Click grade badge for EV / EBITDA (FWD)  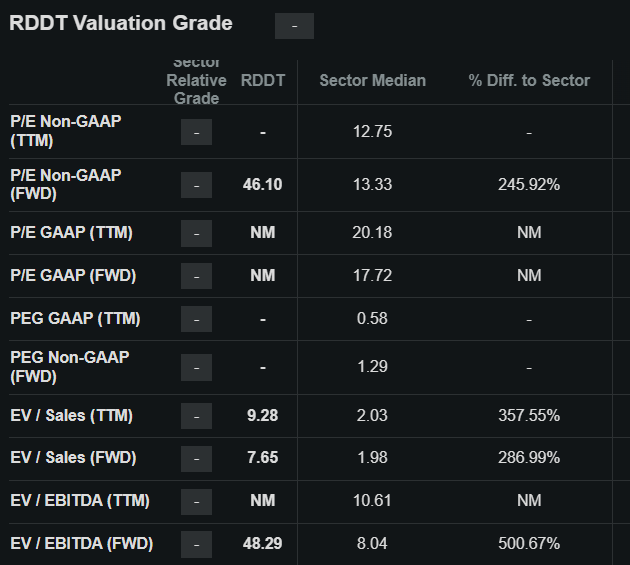(x=196, y=544)
